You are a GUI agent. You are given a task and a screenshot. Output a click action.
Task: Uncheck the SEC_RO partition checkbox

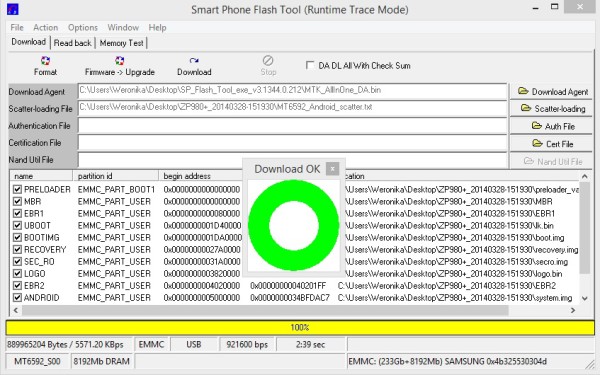coord(17,262)
